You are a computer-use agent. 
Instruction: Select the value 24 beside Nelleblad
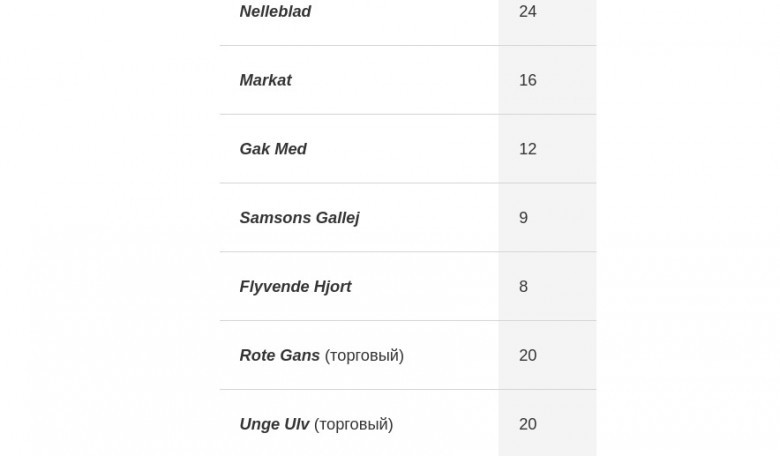pyautogui.click(x=528, y=11)
